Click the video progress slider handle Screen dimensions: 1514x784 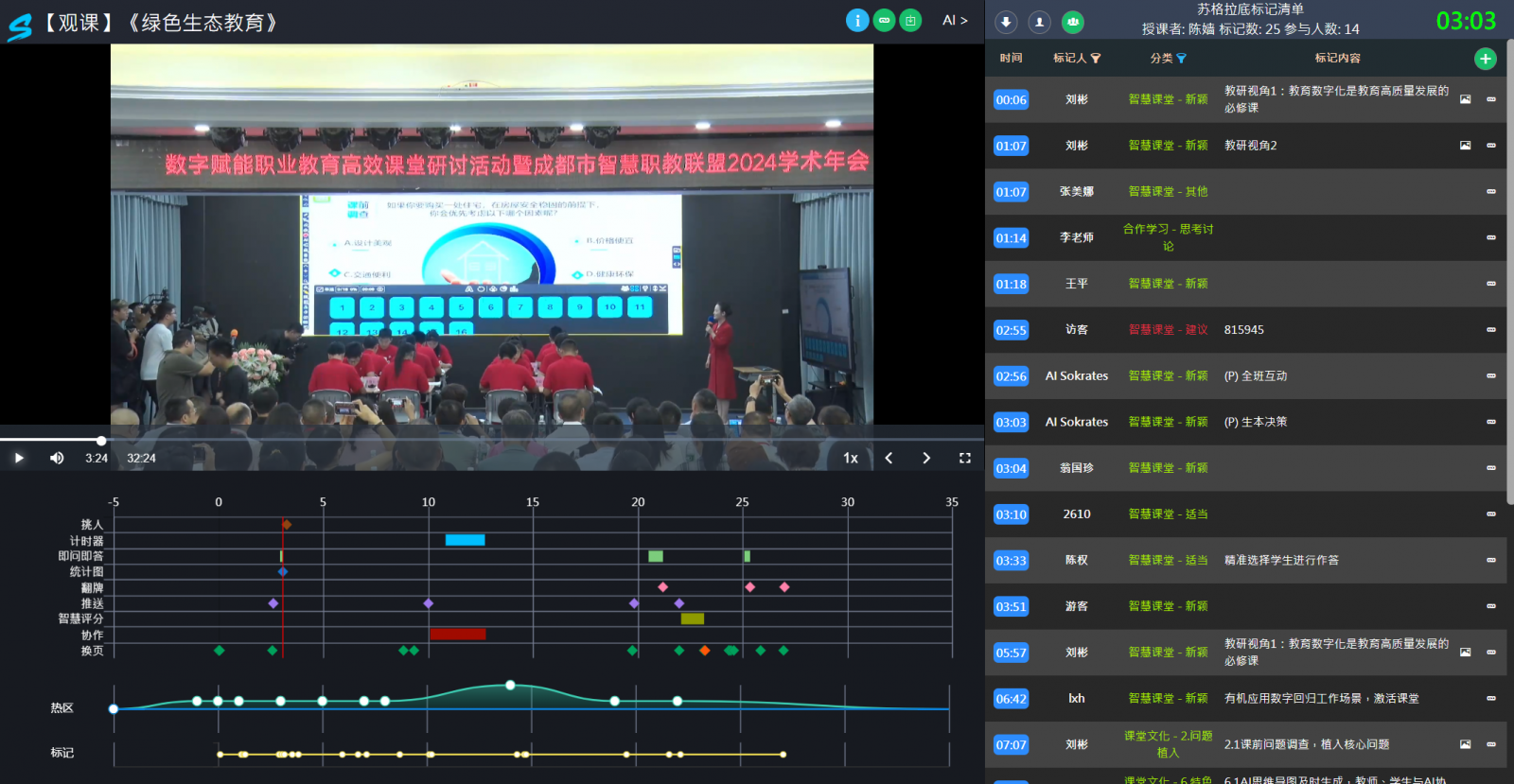101,441
